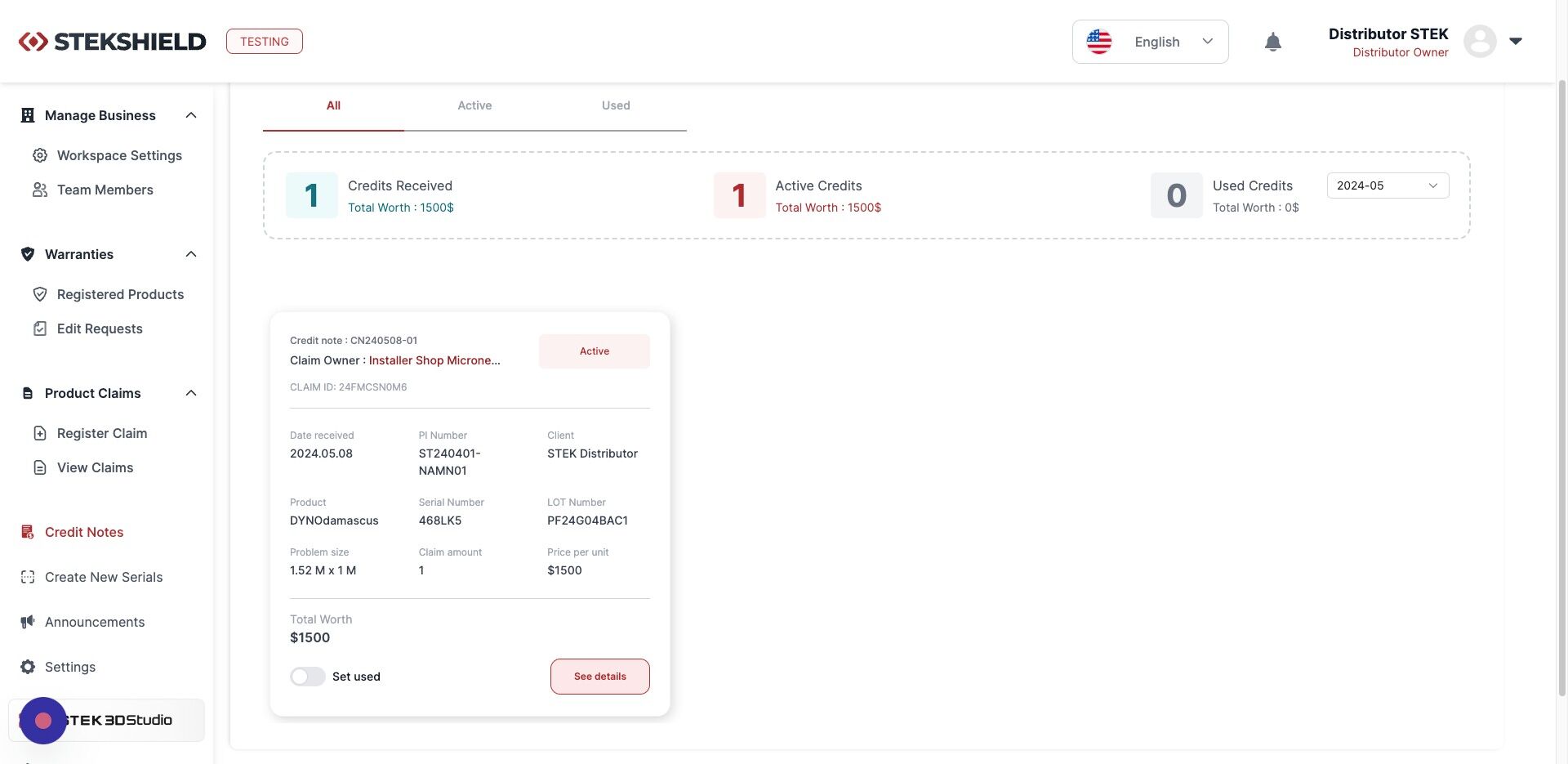The width and height of the screenshot is (1568, 764).
Task: Expand the account menu caret
Action: point(1516,41)
